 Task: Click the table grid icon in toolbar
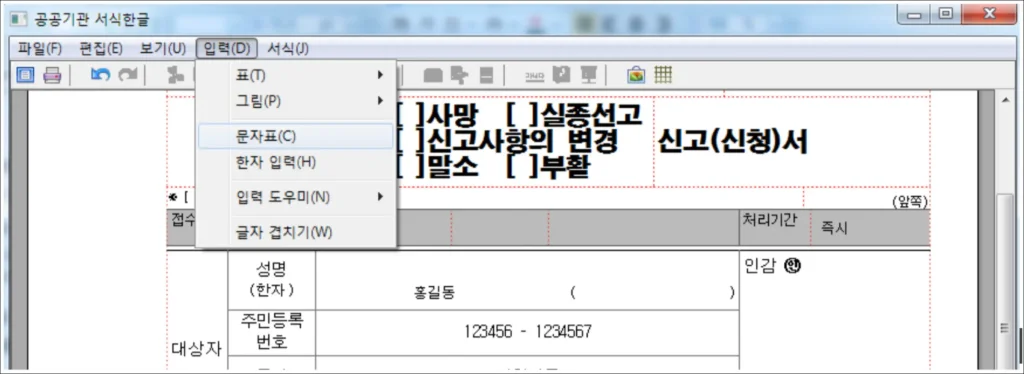pos(664,76)
